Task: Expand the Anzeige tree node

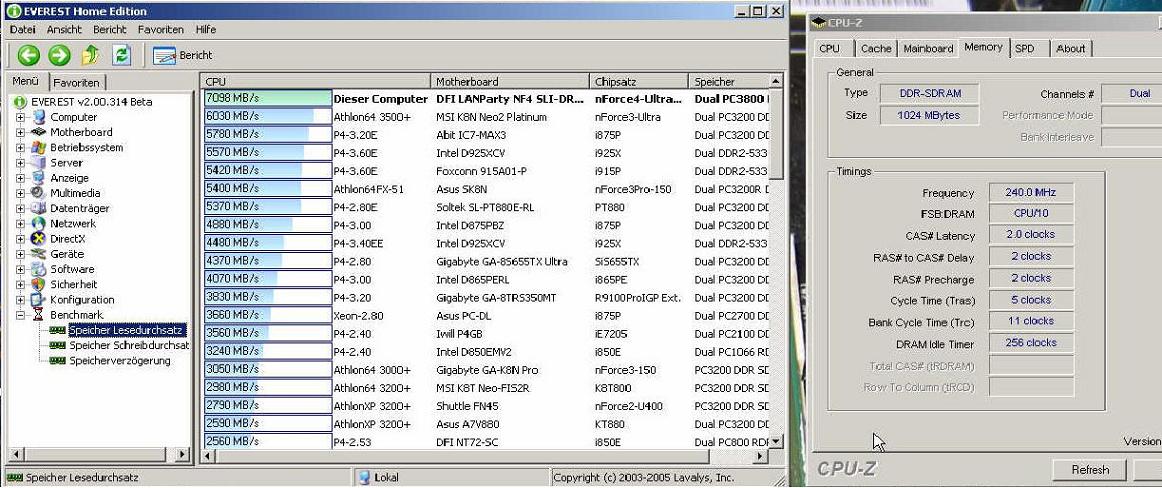Action: coord(20,178)
